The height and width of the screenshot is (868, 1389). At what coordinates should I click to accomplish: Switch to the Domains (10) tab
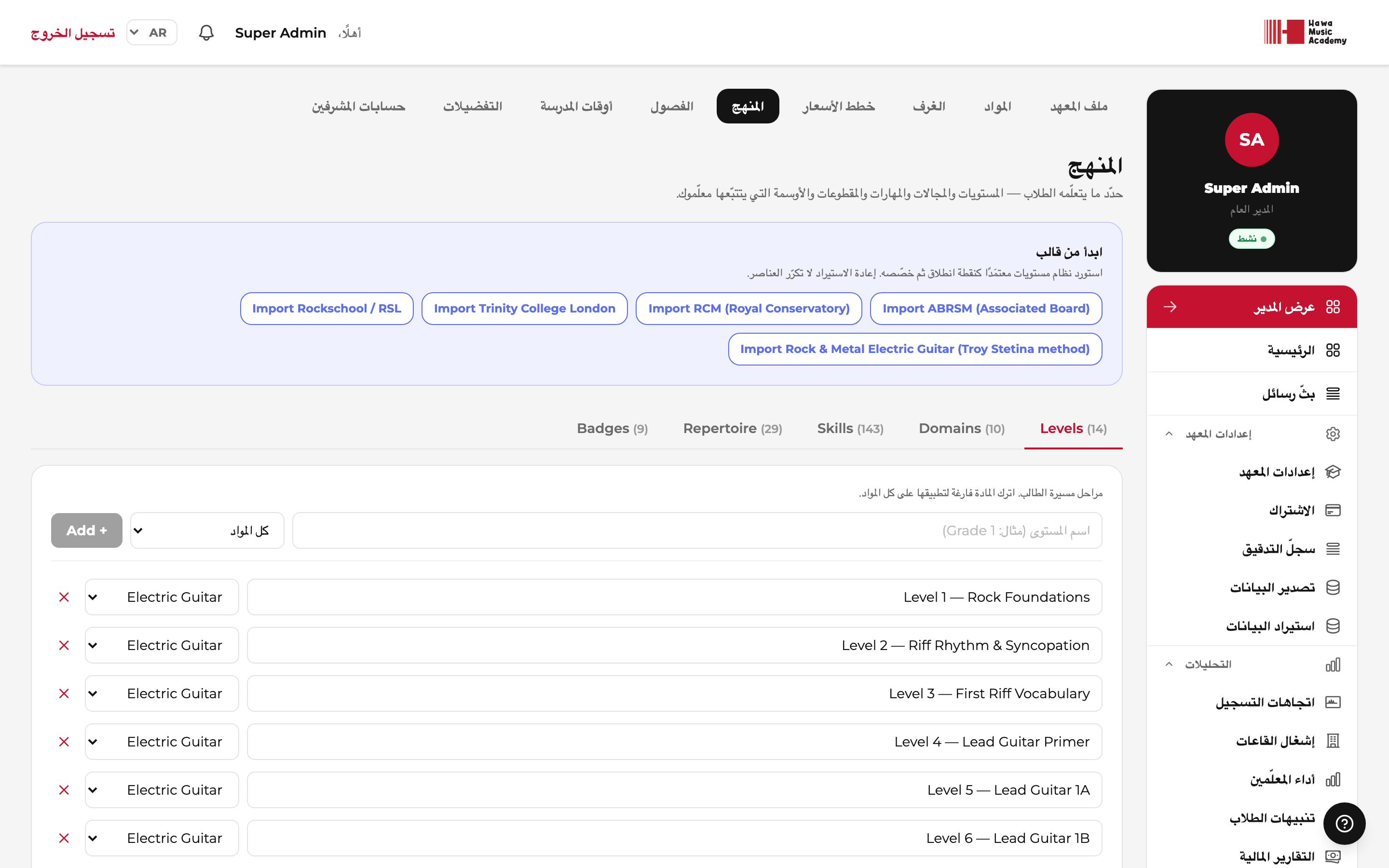coord(961,428)
